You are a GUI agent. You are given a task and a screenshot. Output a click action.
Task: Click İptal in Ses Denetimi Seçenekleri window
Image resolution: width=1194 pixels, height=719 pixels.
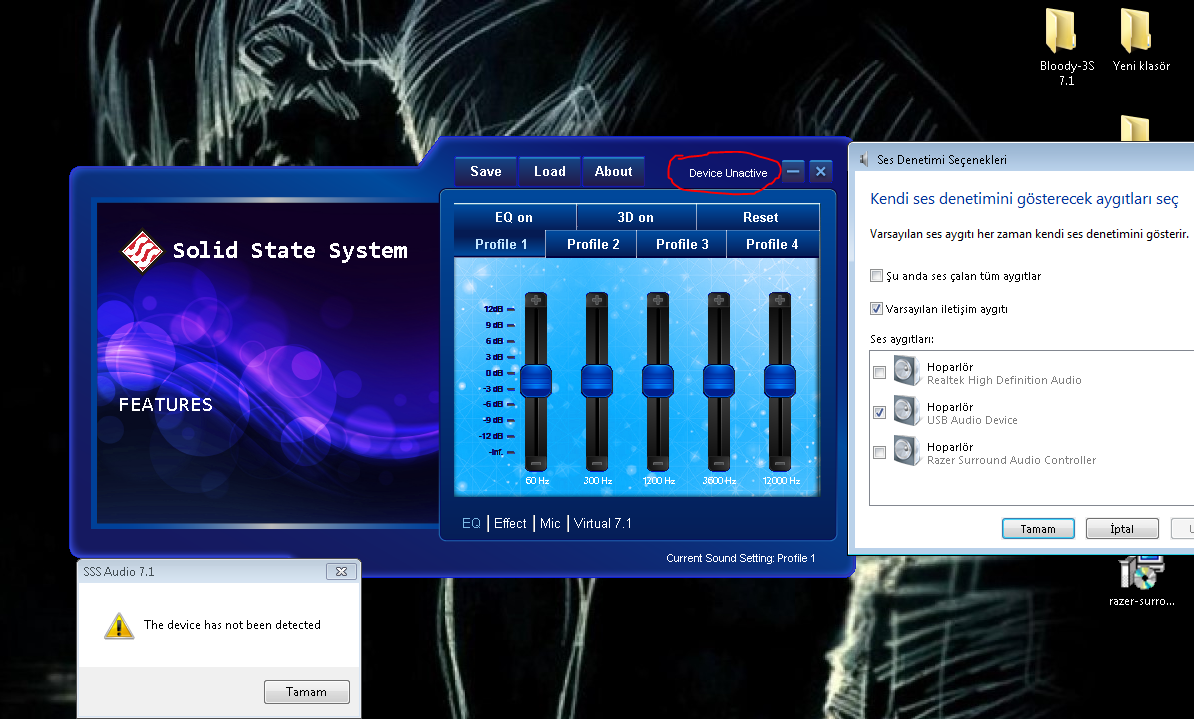[x=1122, y=529]
